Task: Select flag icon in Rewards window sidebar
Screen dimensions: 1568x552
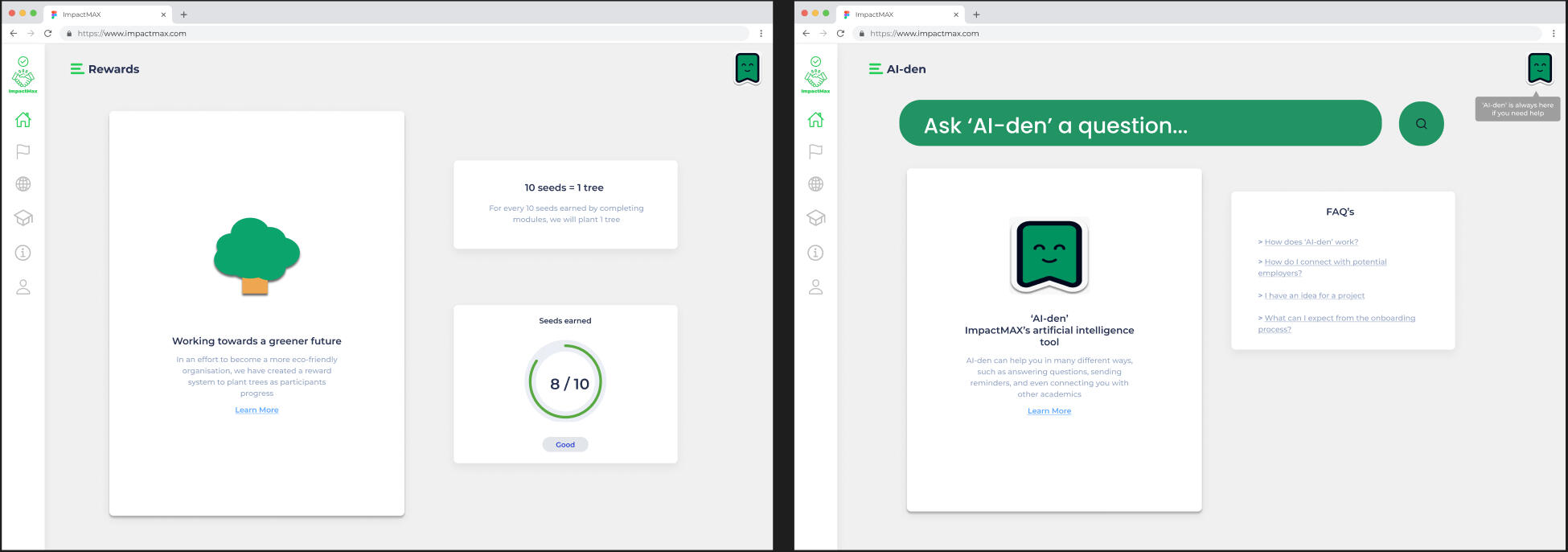Action: (x=23, y=151)
